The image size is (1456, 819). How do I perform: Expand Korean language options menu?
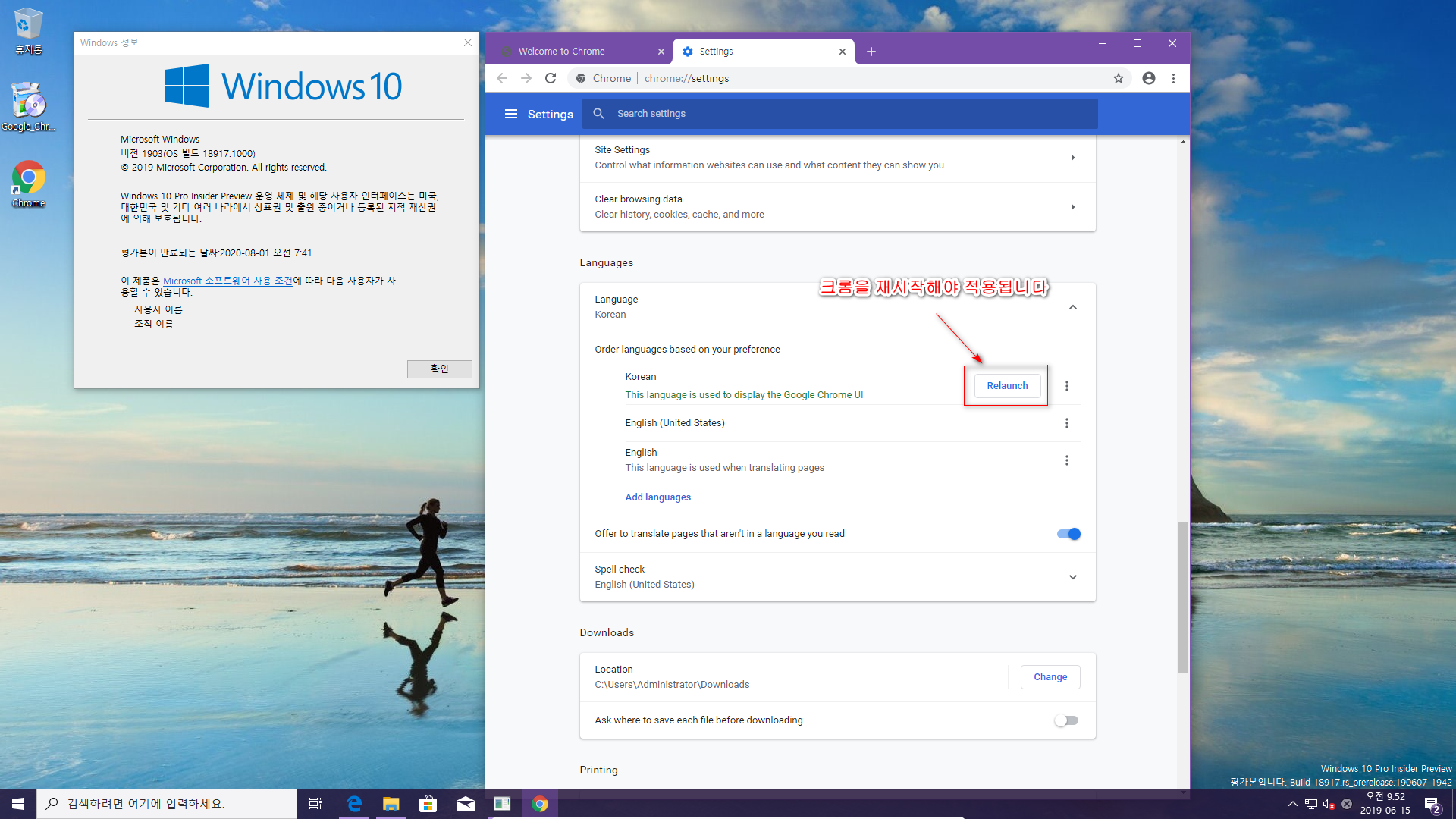point(1066,385)
